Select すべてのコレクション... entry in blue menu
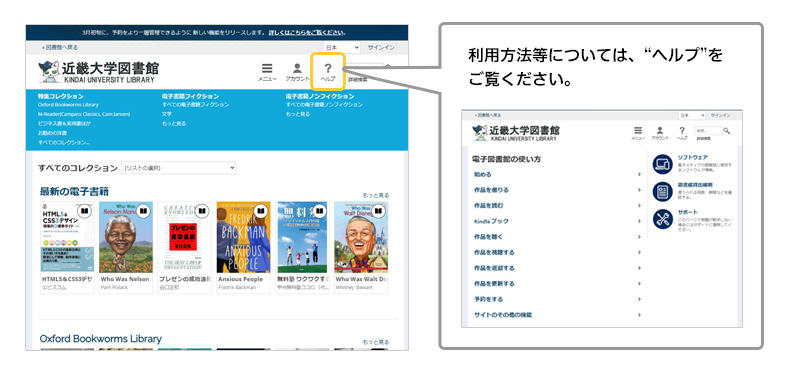Viewport: 800px width, 373px height. click(x=64, y=142)
